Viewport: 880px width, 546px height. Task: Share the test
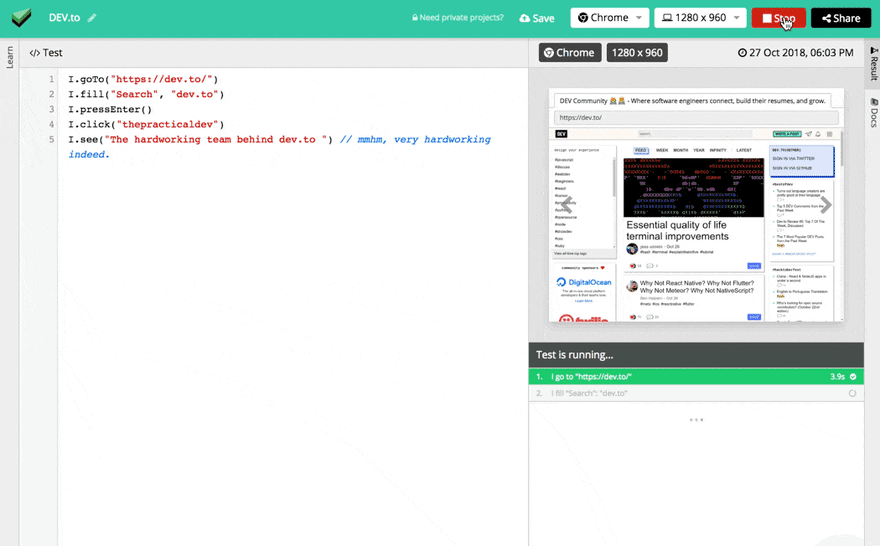[x=841, y=18]
